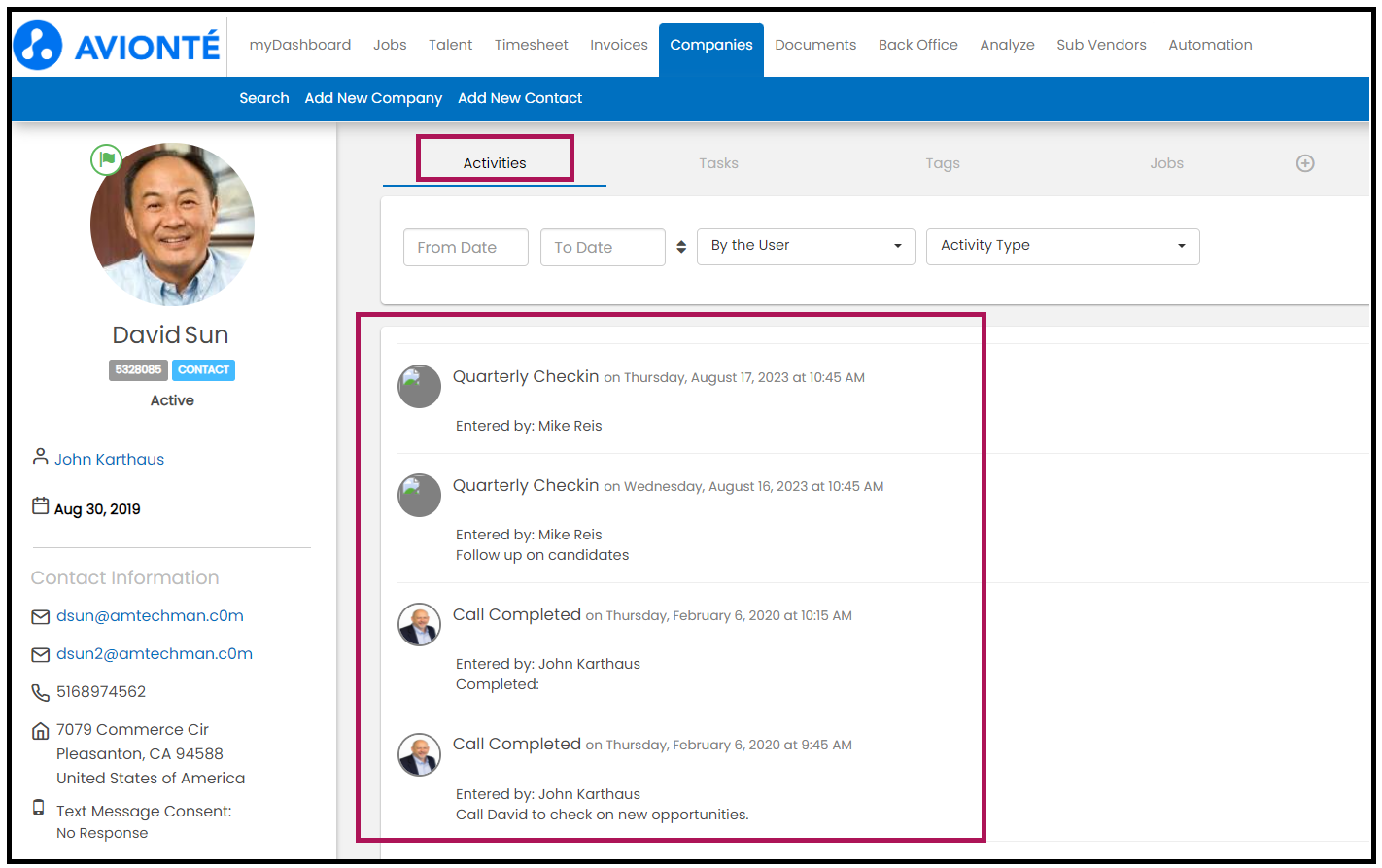1382x868 pixels.
Task: Click Add New Company link
Action: tap(373, 98)
